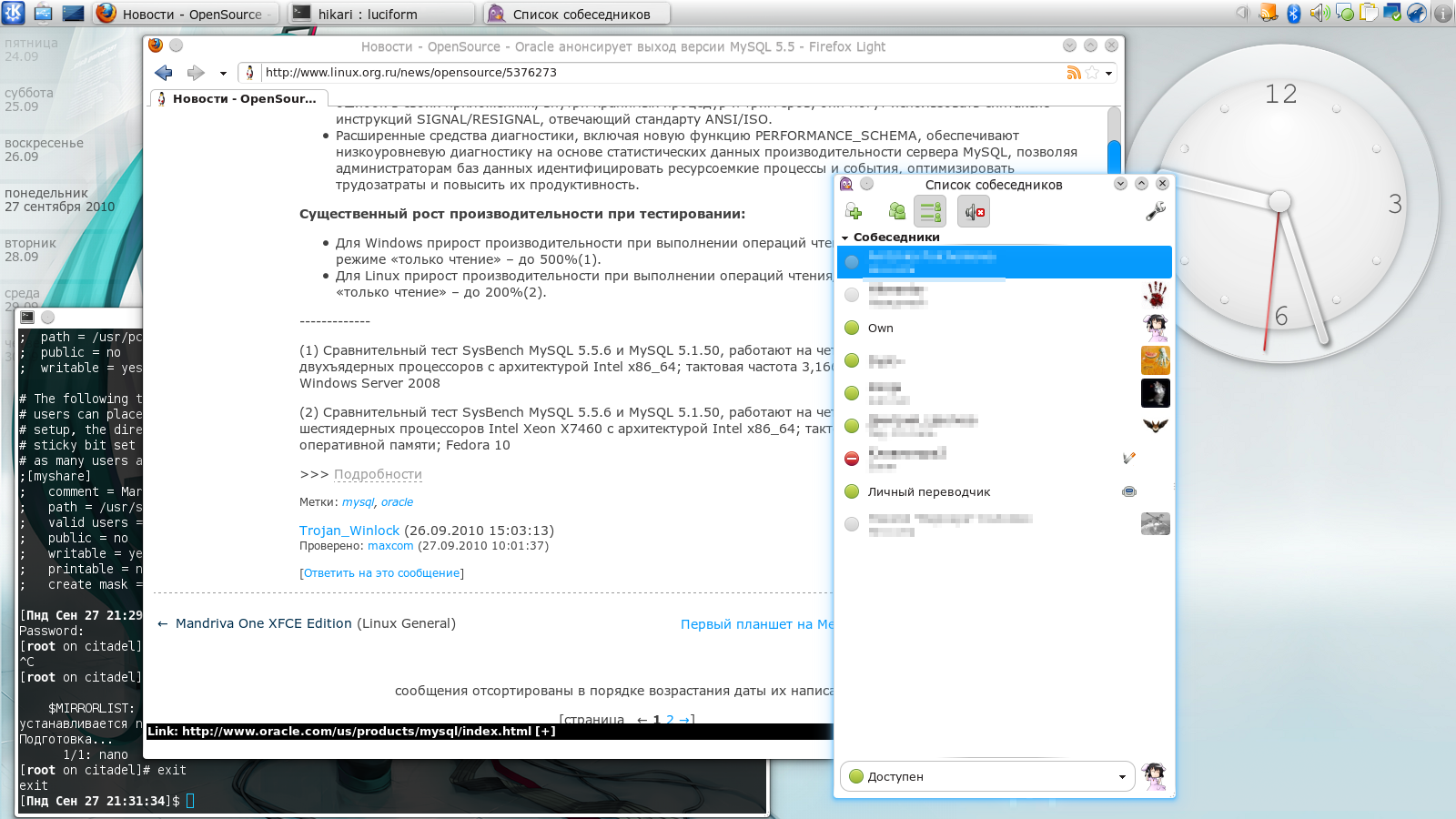Viewport: 1456px width, 819px height.
Task: Switch to hikari : luciform taskbar entry
Action: (x=381, y=14)
